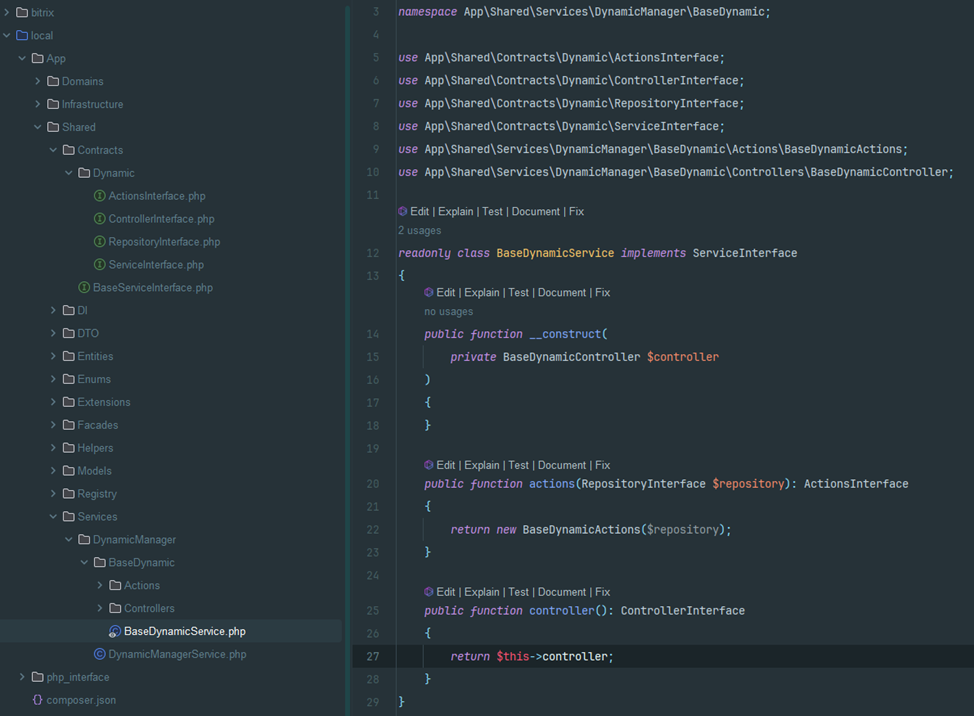
Task: Open ActionsInterface.php in the project tree
Action: pos(157,196)
